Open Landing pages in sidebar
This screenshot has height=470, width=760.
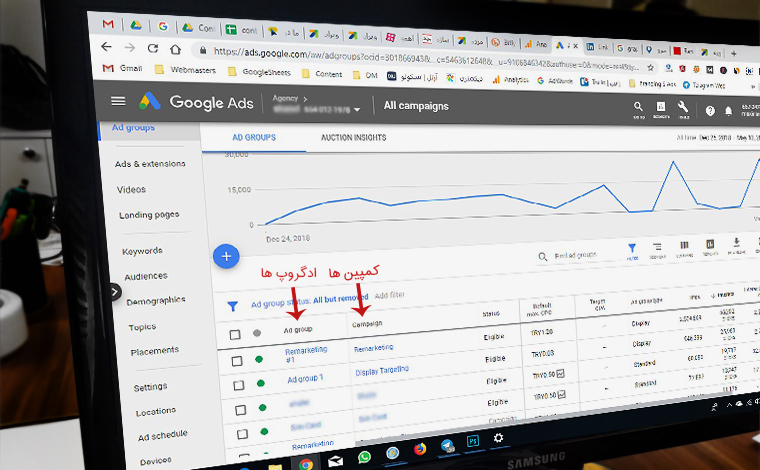(x=149, y=215)
